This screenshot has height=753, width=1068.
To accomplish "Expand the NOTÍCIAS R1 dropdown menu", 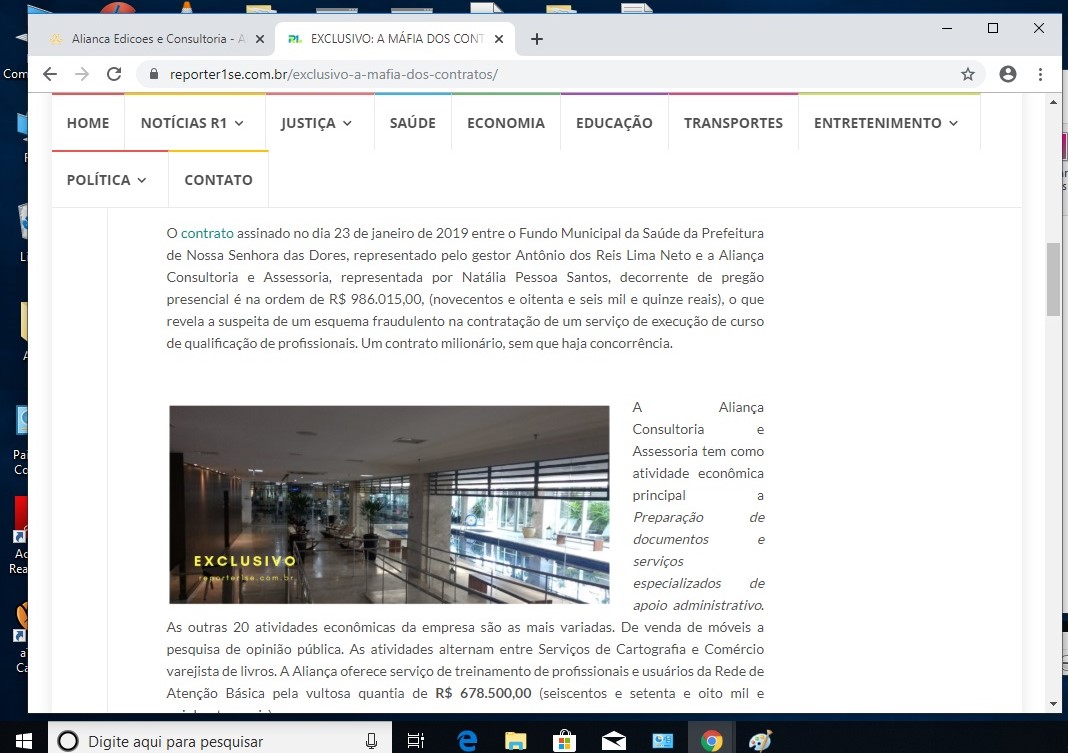I will coord(192,123).
